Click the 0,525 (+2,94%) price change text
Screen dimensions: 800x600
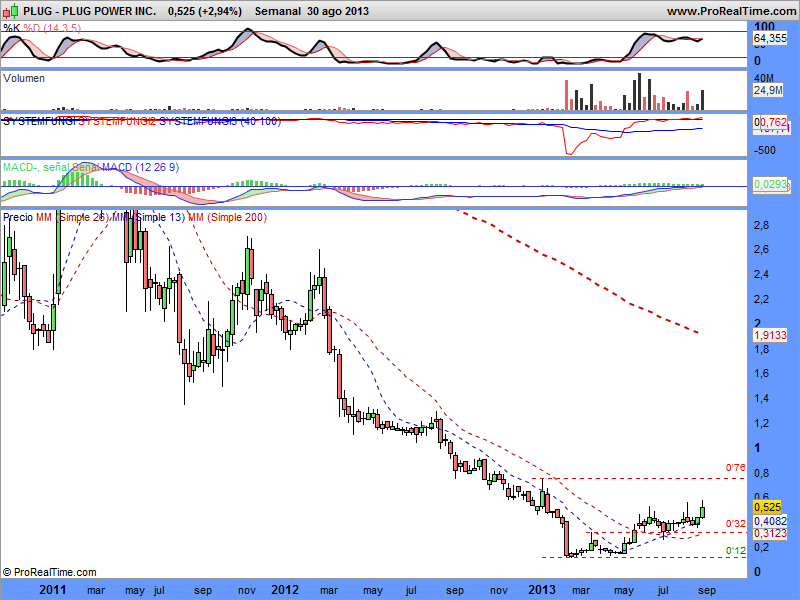(x=205, y=11)
